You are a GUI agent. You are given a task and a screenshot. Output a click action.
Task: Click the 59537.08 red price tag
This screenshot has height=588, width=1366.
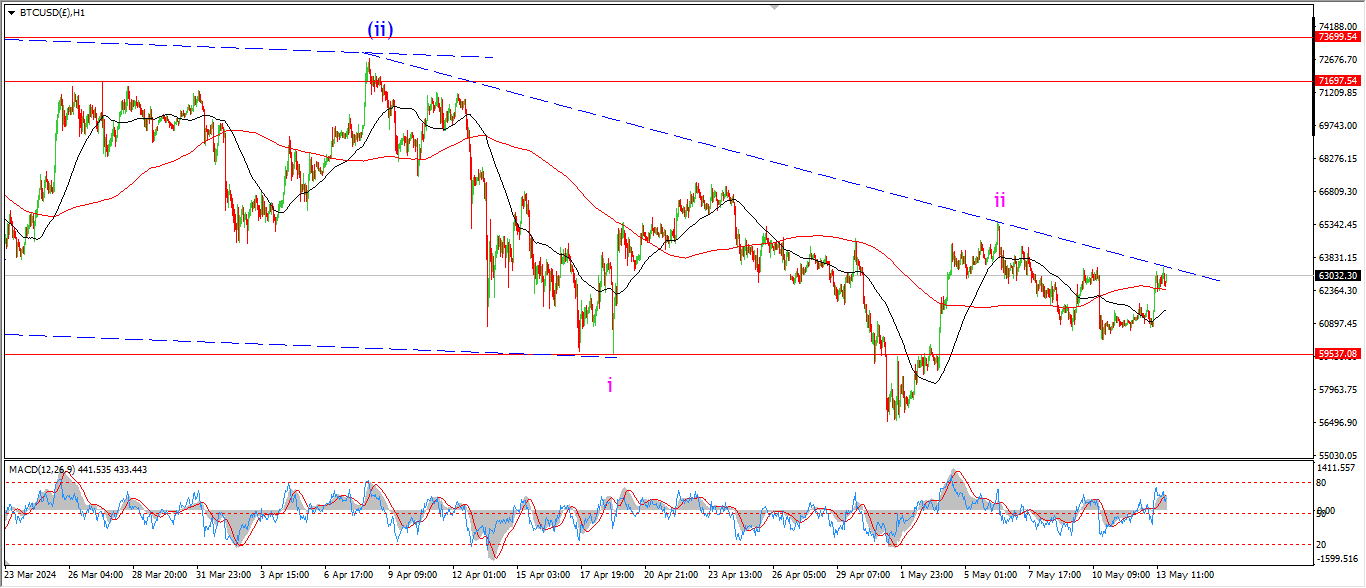click(x=1337, y=354)
